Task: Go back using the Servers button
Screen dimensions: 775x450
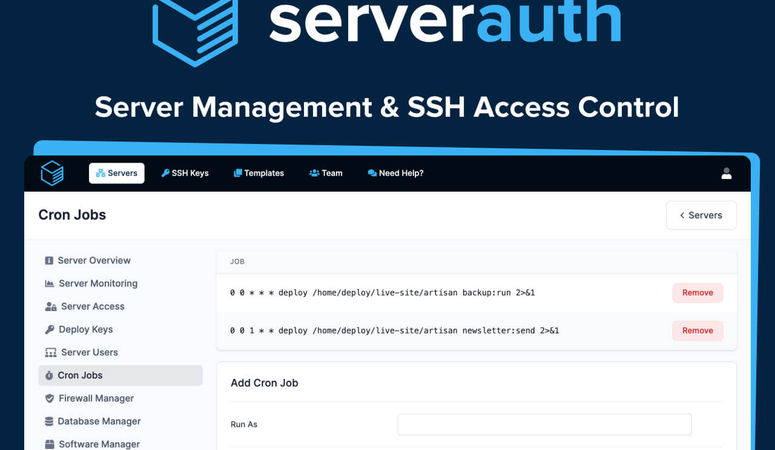Action: [x=701, y=215]
